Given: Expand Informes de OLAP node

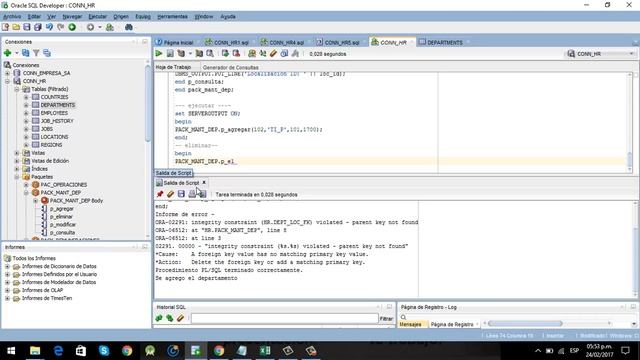Looking at the screenshot, I should pos(7,290).
